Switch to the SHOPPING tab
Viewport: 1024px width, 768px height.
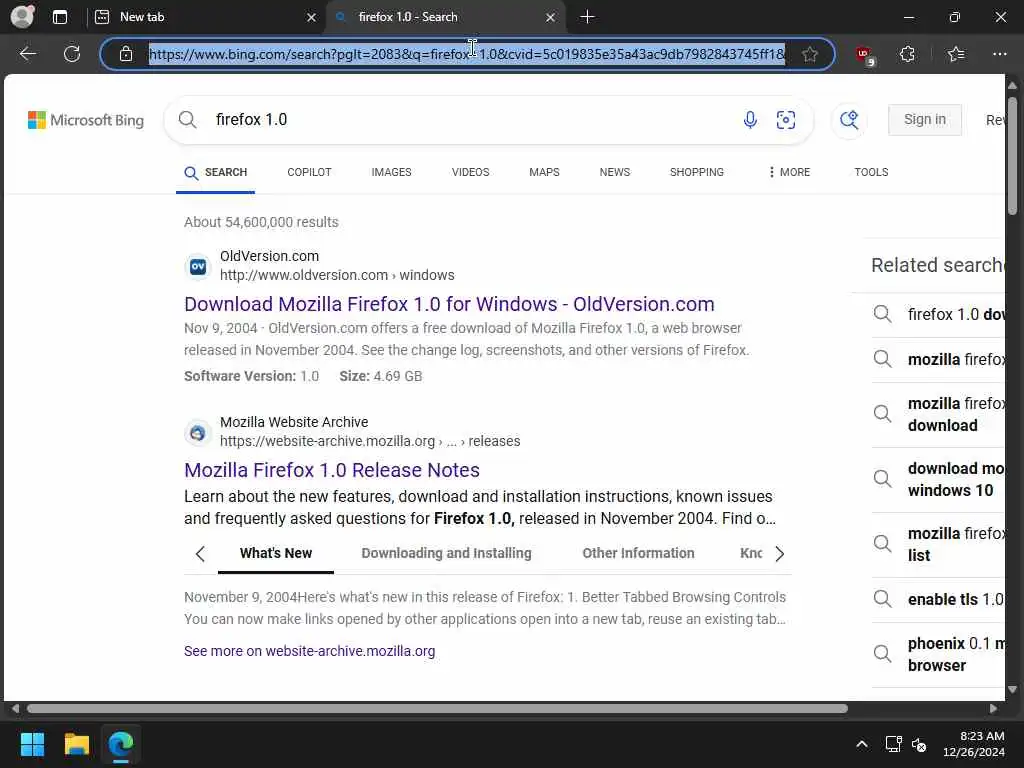coord(696,172)
